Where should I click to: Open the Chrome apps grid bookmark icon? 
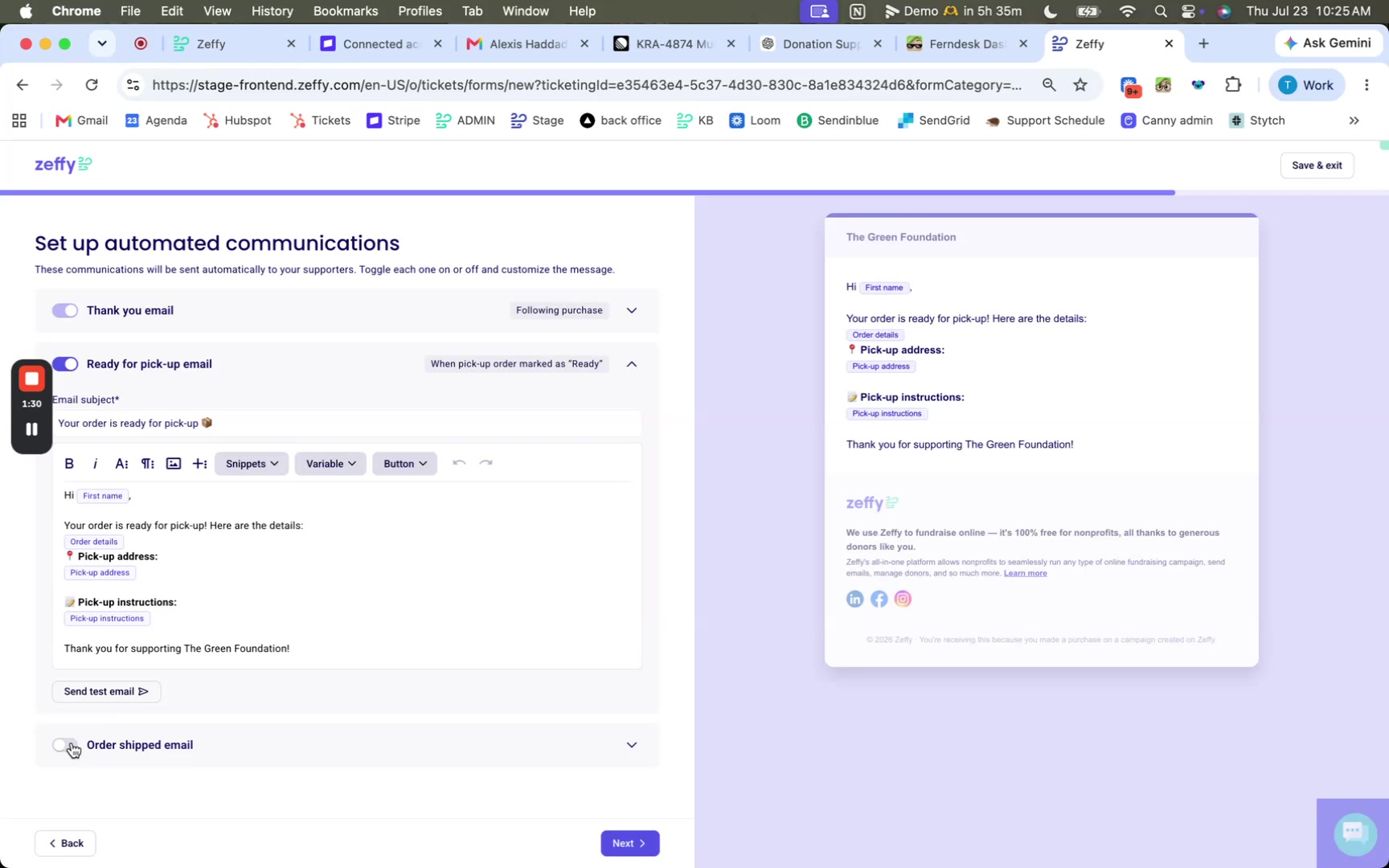coord(19,121)
